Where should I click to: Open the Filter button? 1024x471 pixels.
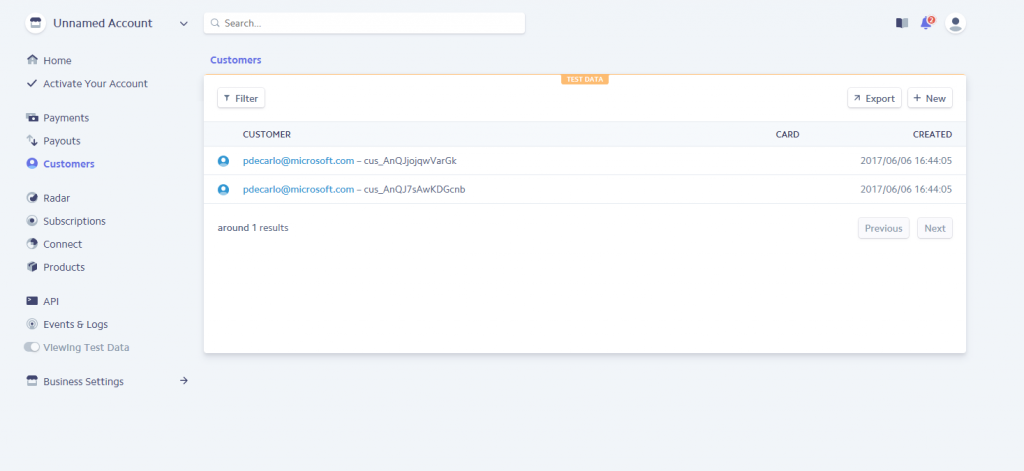[x=241, y=98]
